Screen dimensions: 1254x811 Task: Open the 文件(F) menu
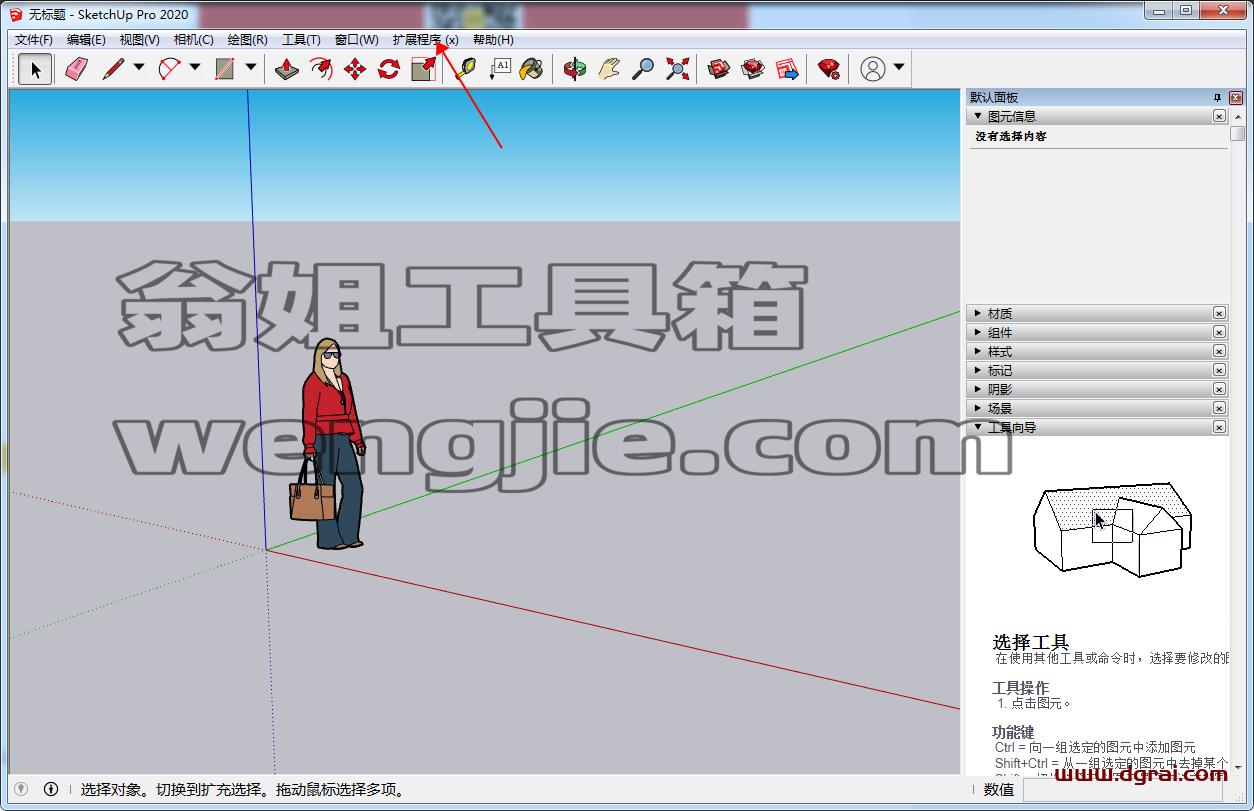pos(34,40)
